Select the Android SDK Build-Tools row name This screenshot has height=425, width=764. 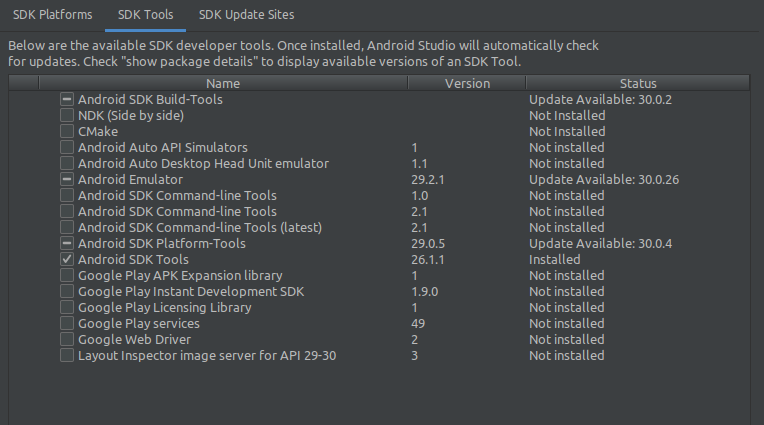coord(150,99)
